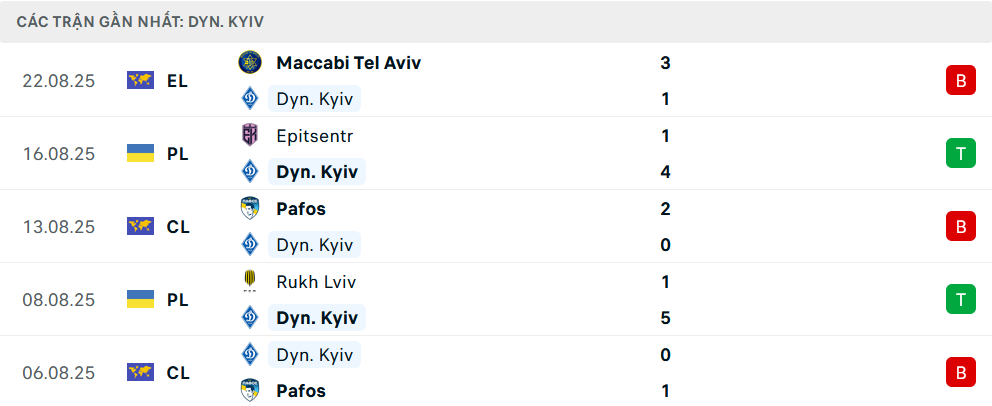Select the EL competition label
Viewport: 992px width, 406px height.
(x=177, y=81)
